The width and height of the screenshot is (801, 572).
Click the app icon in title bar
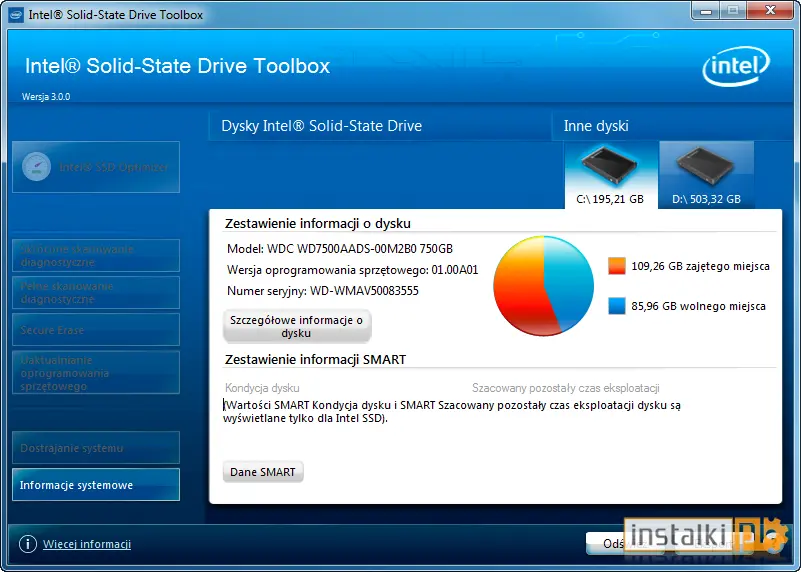tap(16, 15)
